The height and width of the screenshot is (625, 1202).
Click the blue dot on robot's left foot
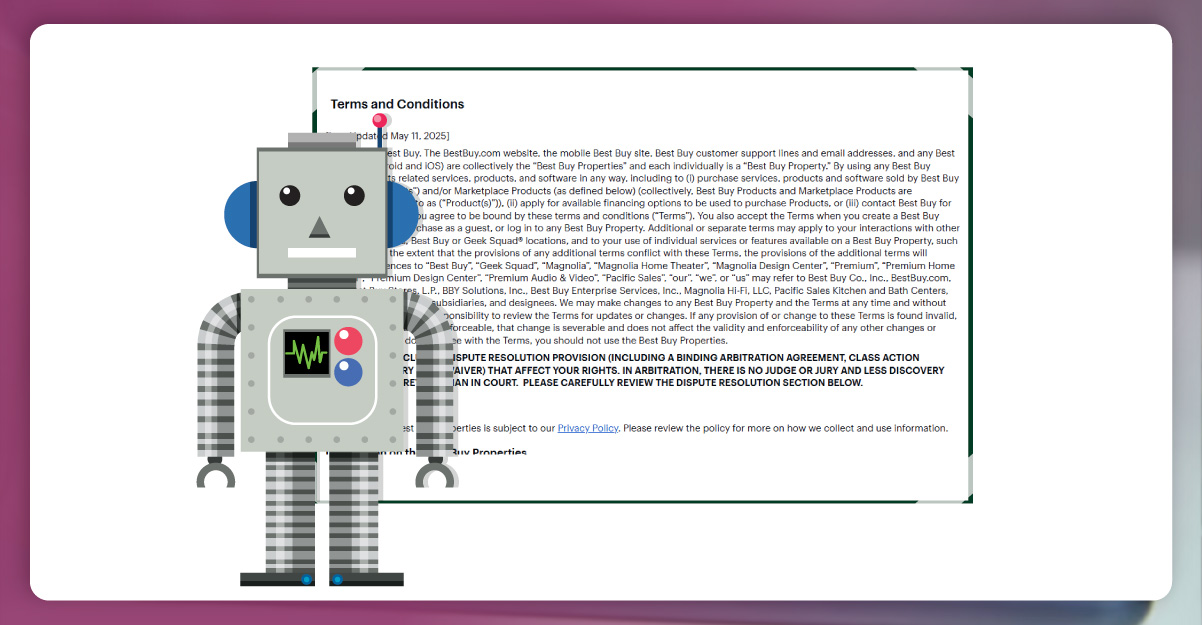307,579
